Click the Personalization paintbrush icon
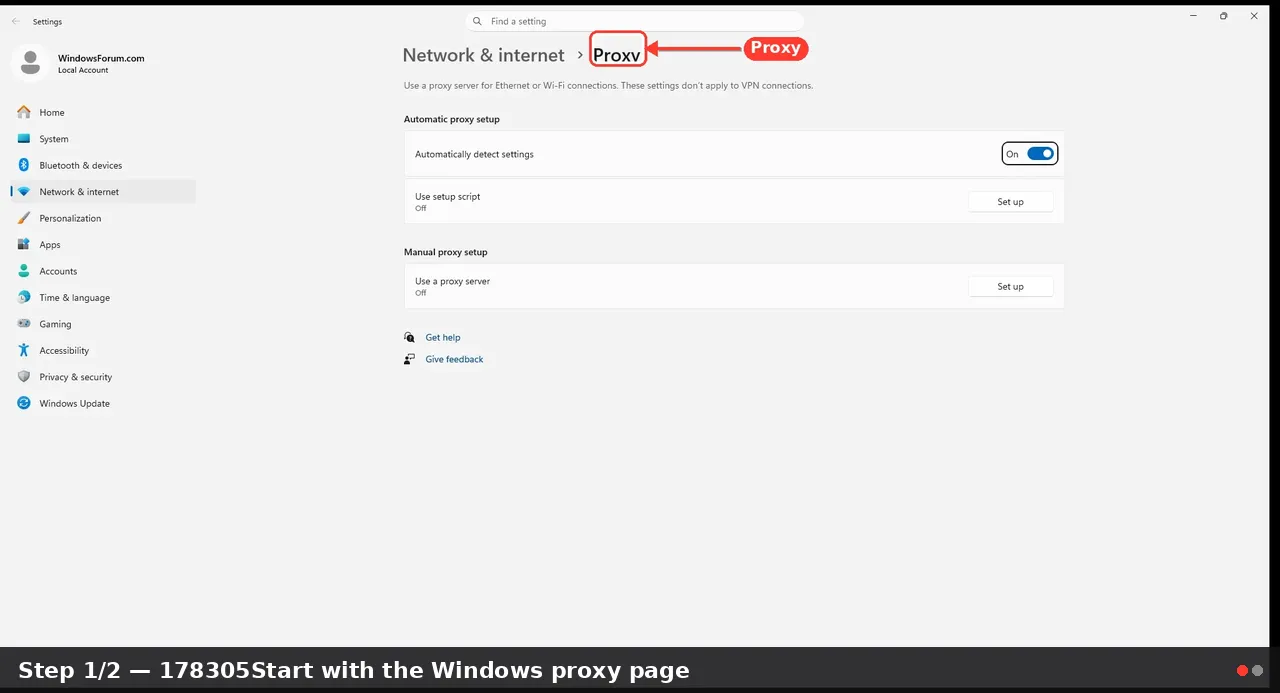Viewport: 1280px width, 693px height. click(24, 218)
